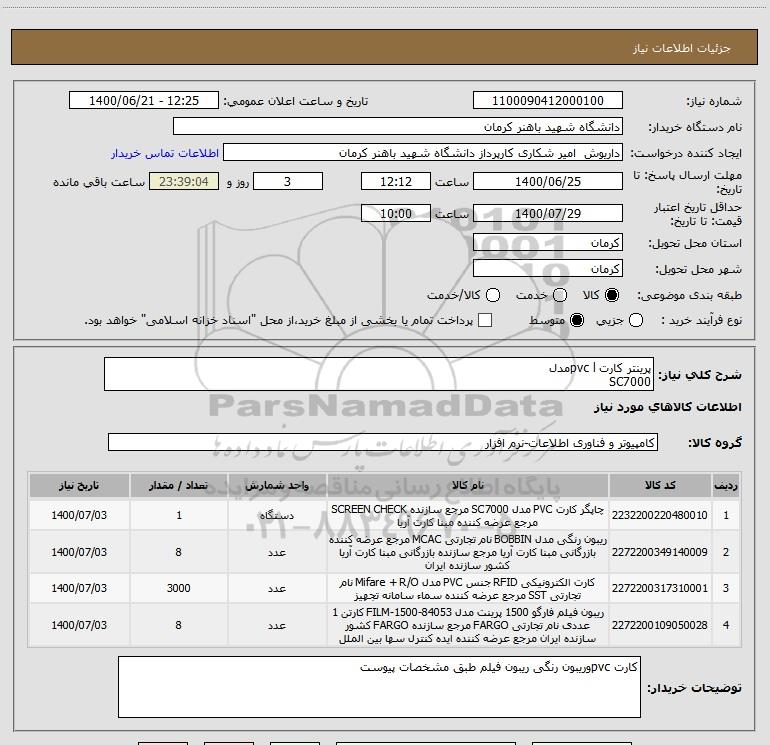The height and width of the screenshot is (745, 770).
Task: Click the تاریخ نیاز column header
Action: (79, 486)
